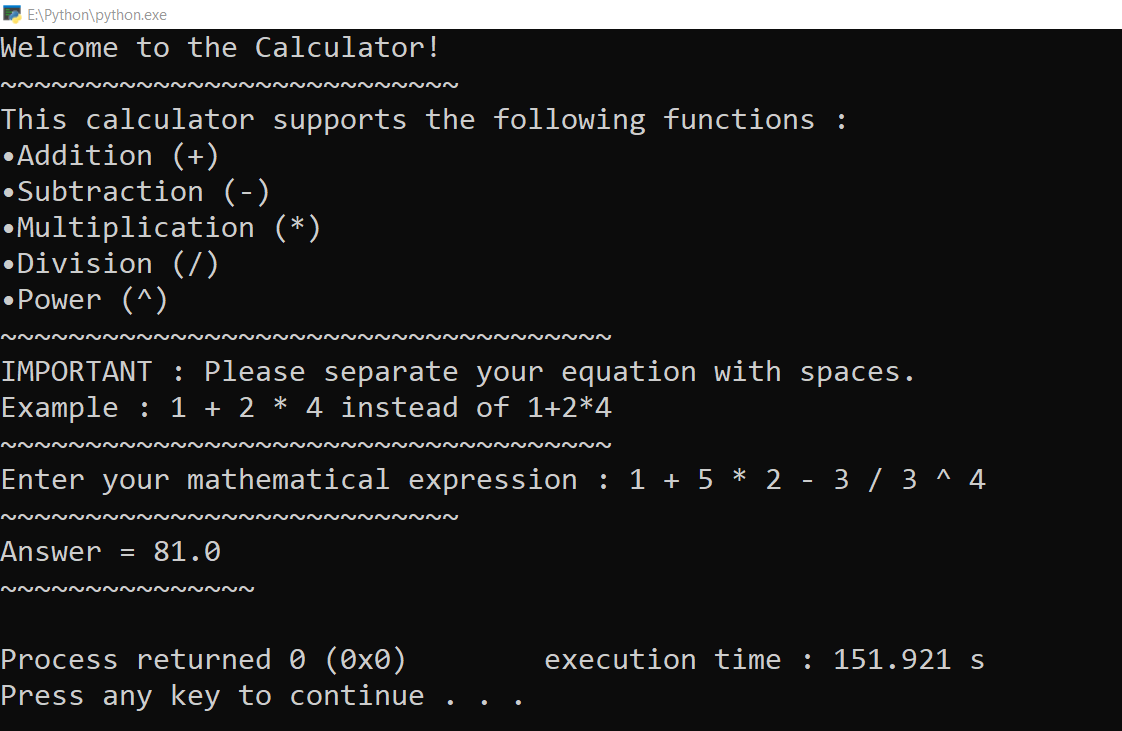Click the entered expression after the input prompt
The image size is (1122, 731).
coord(810,479)
